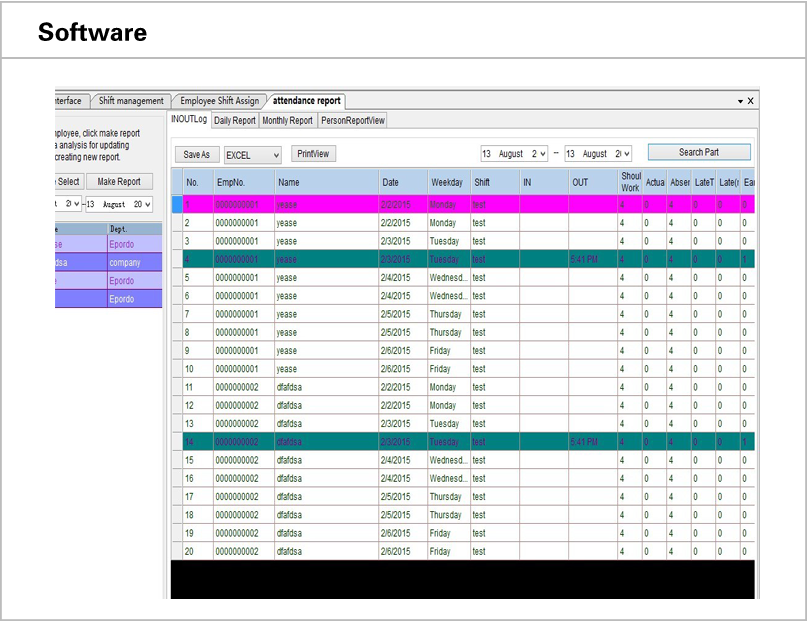The image size is (807, 622).
Task: Select the INOUTLog tab
Action: (189, 119)
